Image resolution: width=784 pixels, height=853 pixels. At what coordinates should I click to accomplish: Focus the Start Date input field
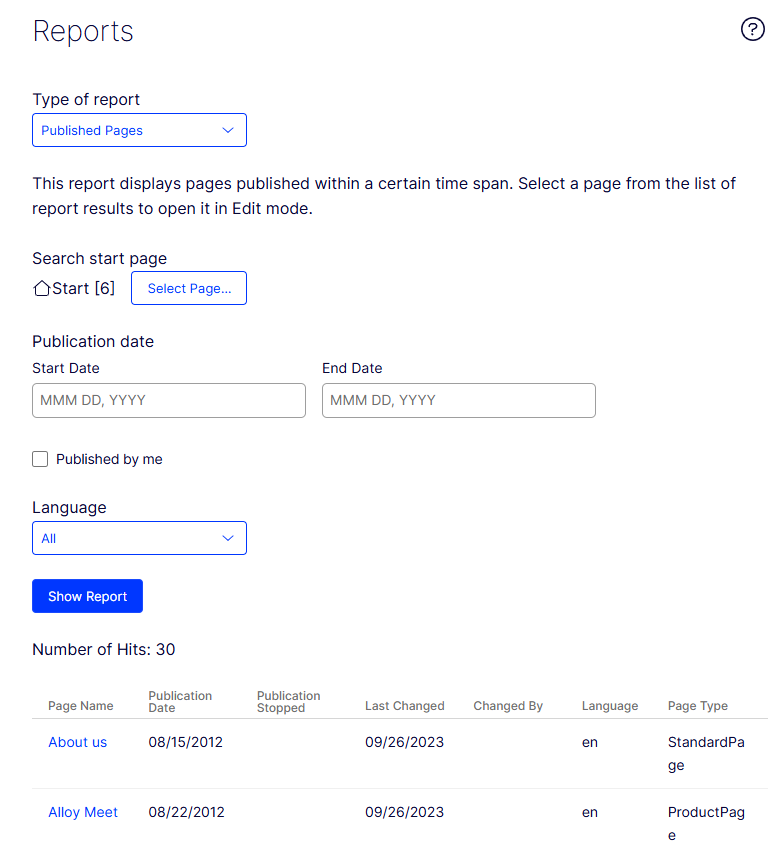pyautogui.click(x=169, y=400)
